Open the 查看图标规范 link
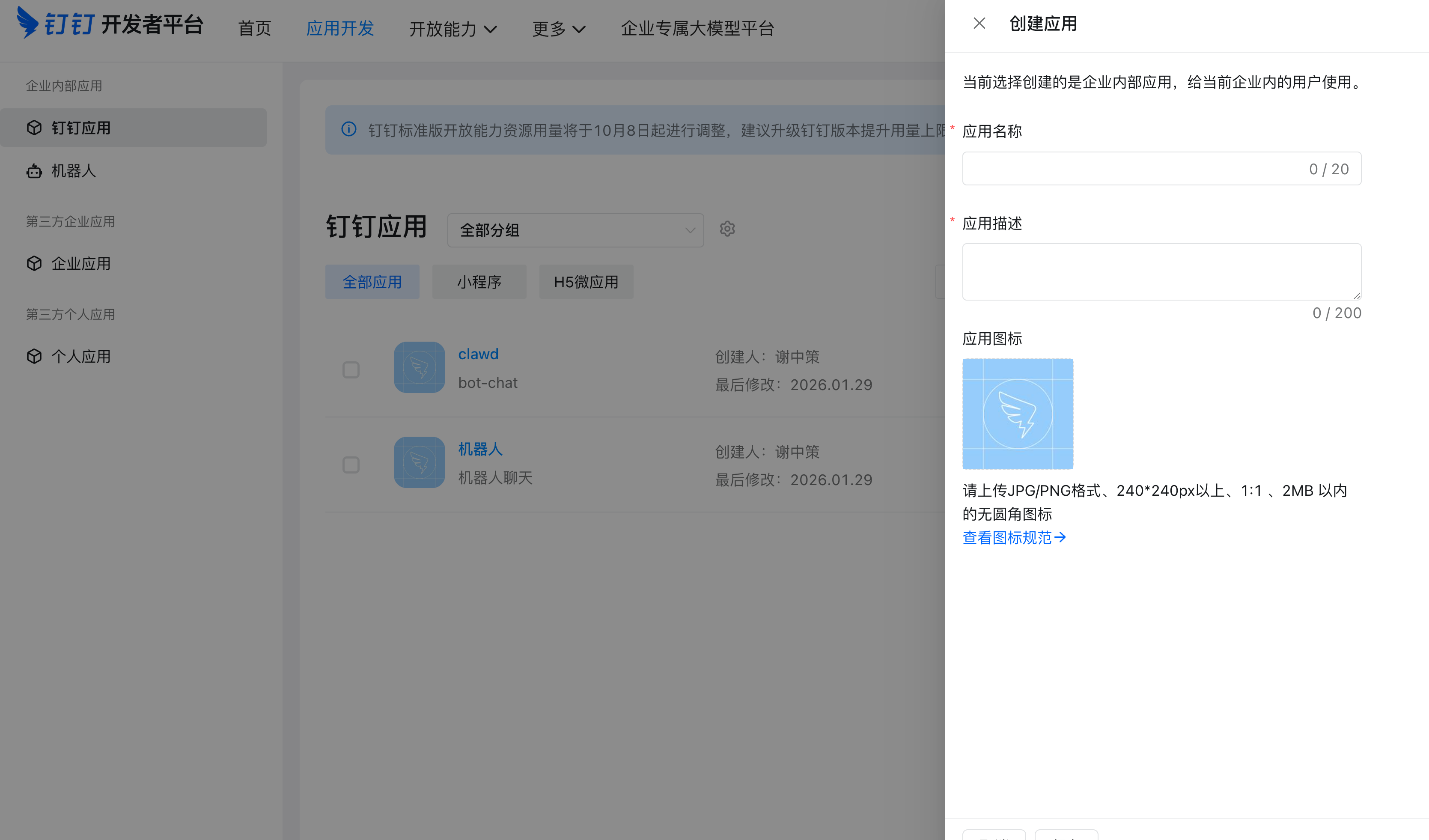The width and height of the screenshot is (1429, 840). (1015, 537)
